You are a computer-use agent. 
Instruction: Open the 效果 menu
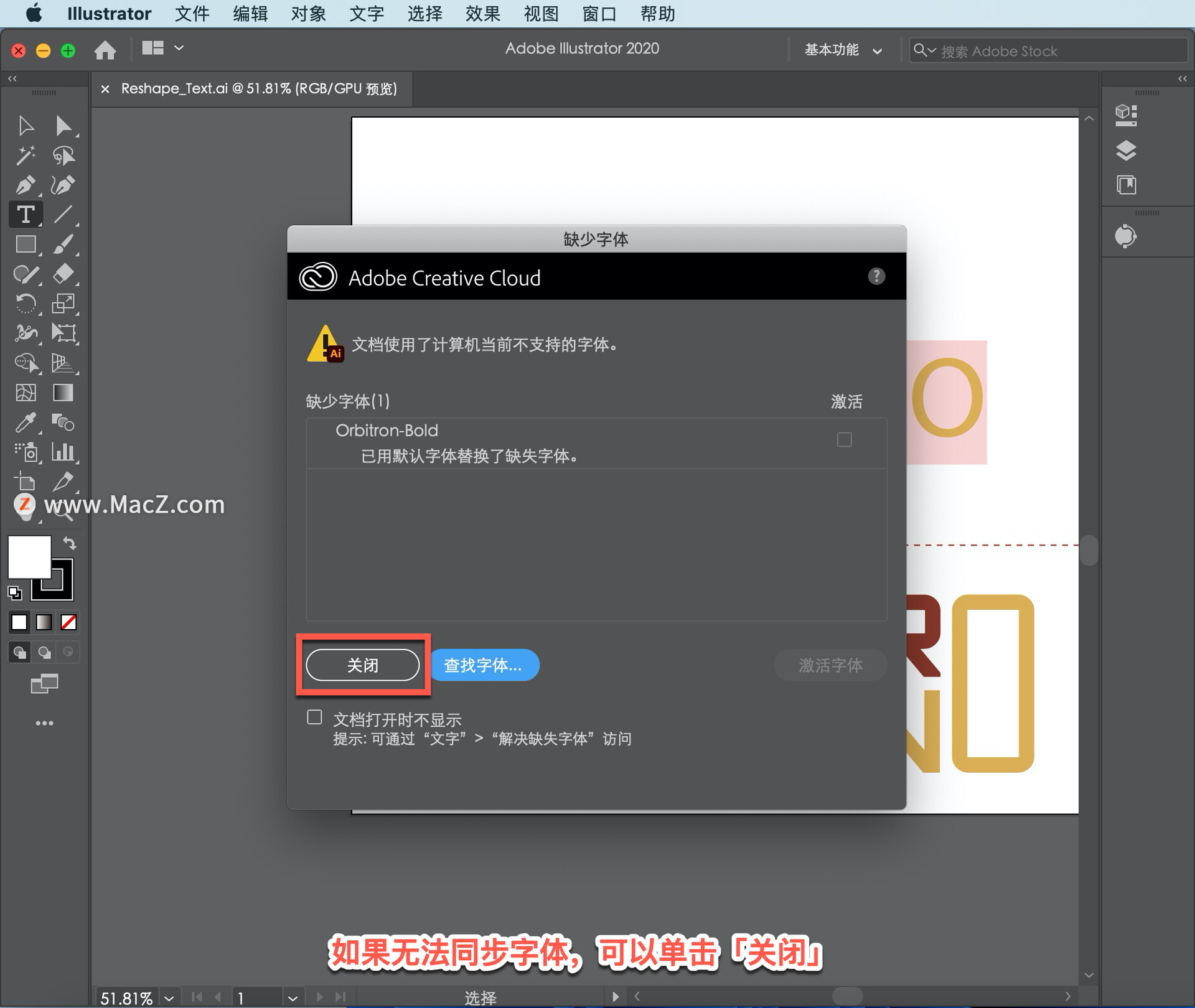click(x=482, y=14)
